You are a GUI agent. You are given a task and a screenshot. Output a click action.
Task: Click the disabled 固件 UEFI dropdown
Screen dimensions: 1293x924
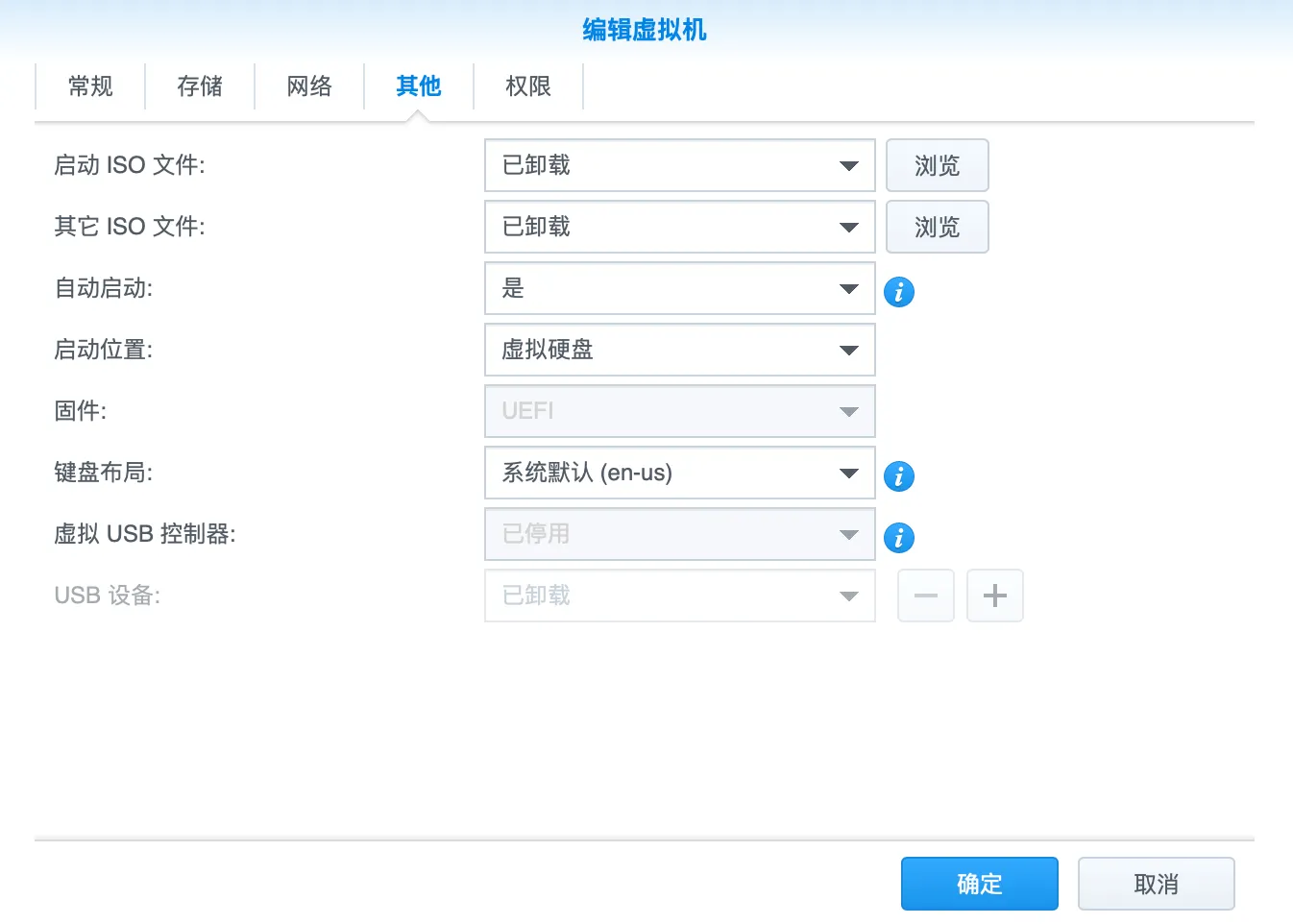(679, 411)
